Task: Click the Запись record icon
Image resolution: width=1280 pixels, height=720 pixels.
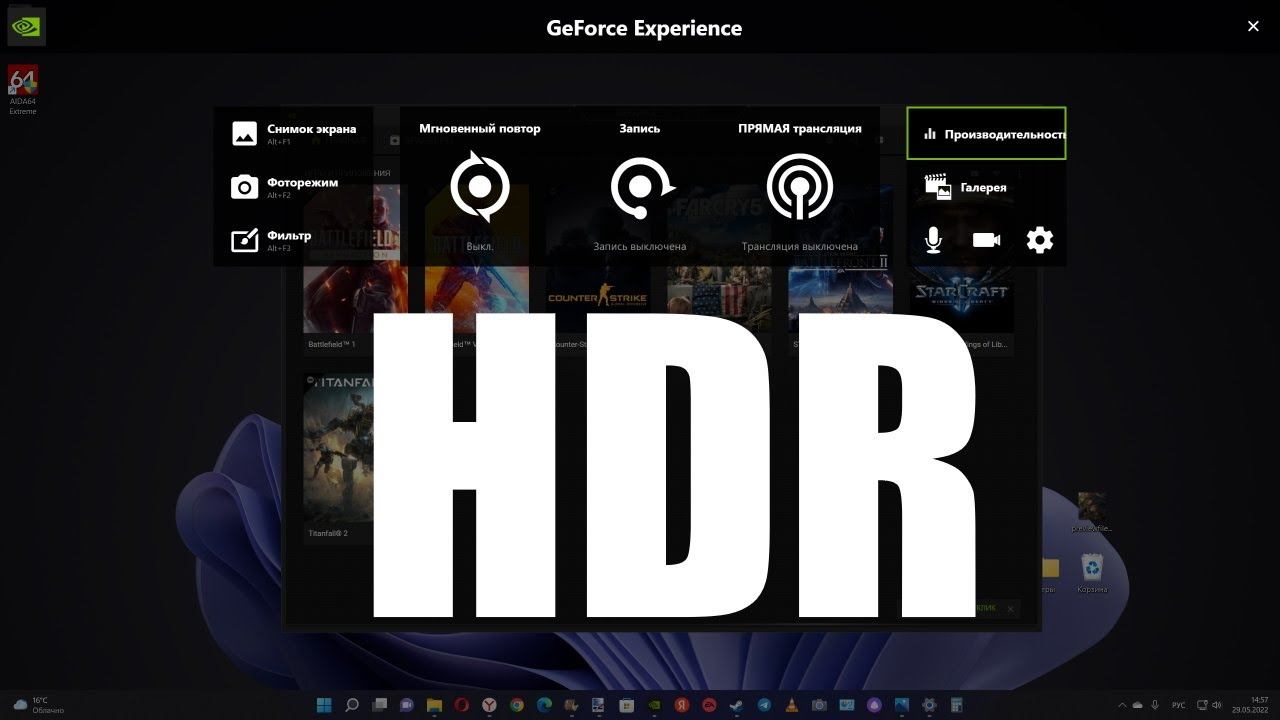Action: [x=641, y=187]
